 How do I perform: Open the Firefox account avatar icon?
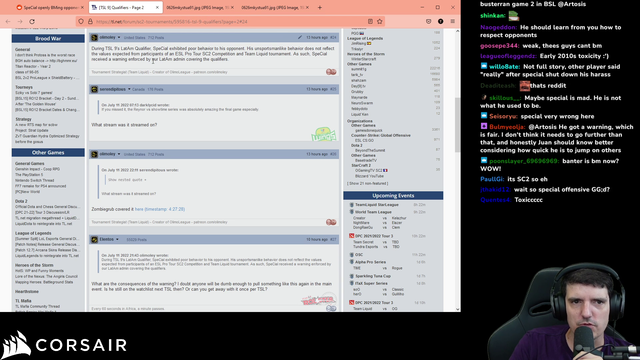440,22
